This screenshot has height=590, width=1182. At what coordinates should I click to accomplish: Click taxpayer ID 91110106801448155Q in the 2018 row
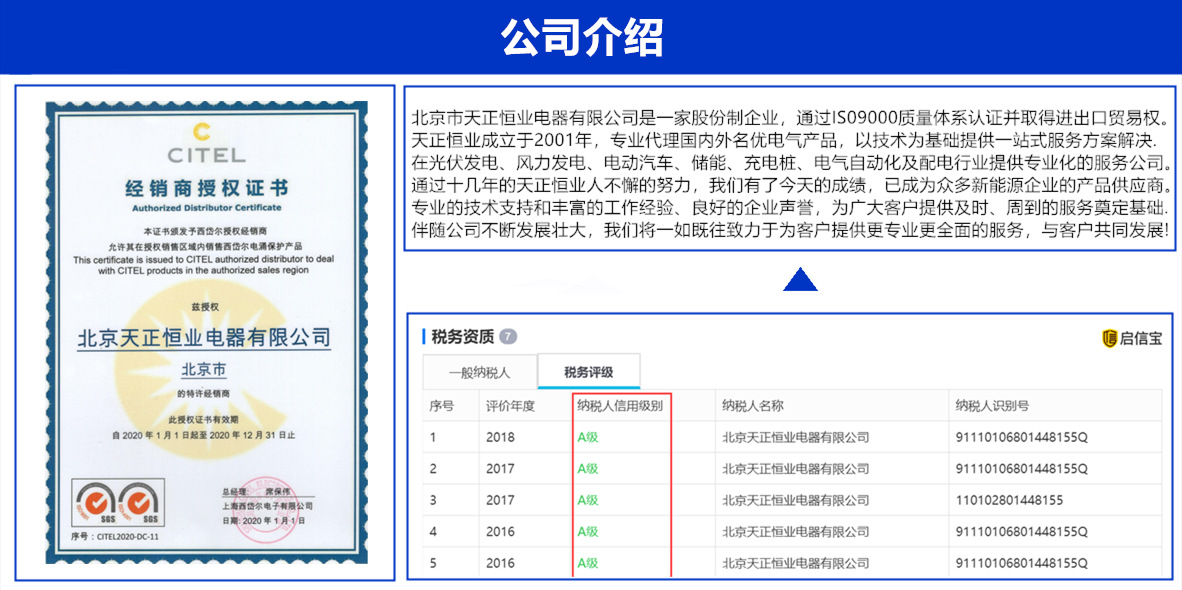click(1021, 437)
